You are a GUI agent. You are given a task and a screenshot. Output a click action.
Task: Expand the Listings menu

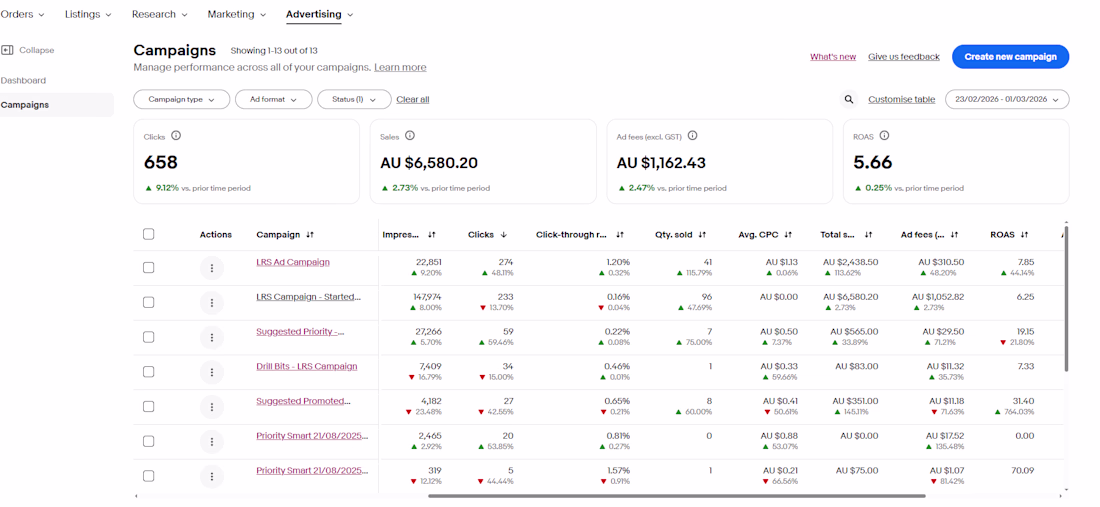pos(88,14)
